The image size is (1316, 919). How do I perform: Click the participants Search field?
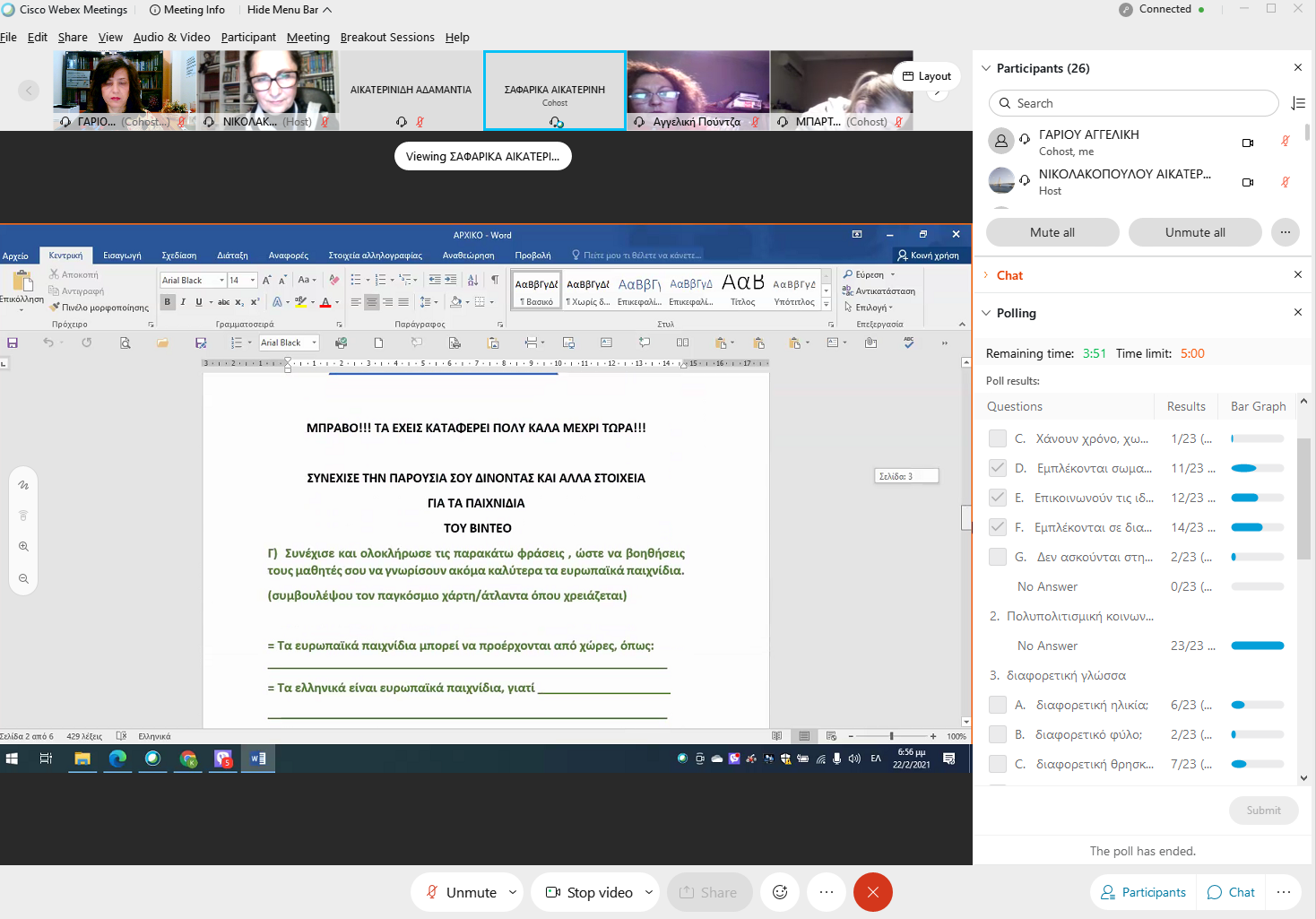[1133, 103]
